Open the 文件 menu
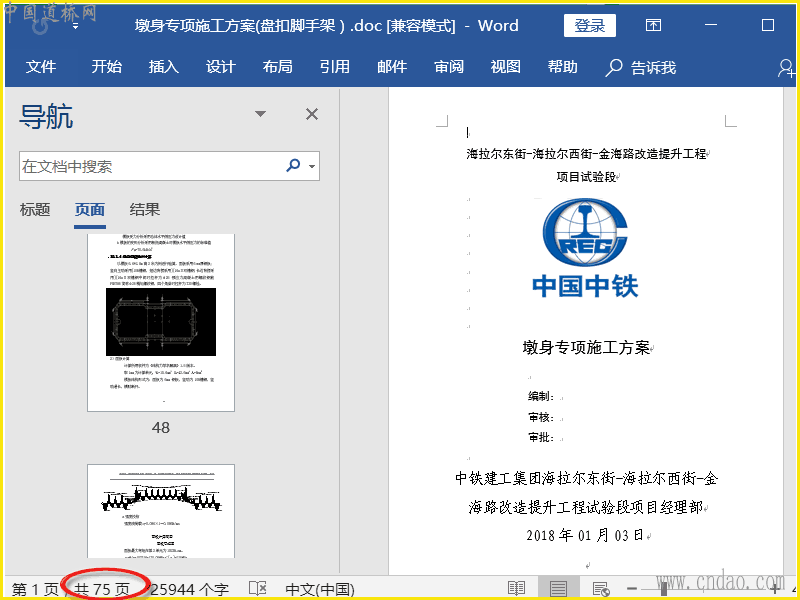 pos(41,67)
